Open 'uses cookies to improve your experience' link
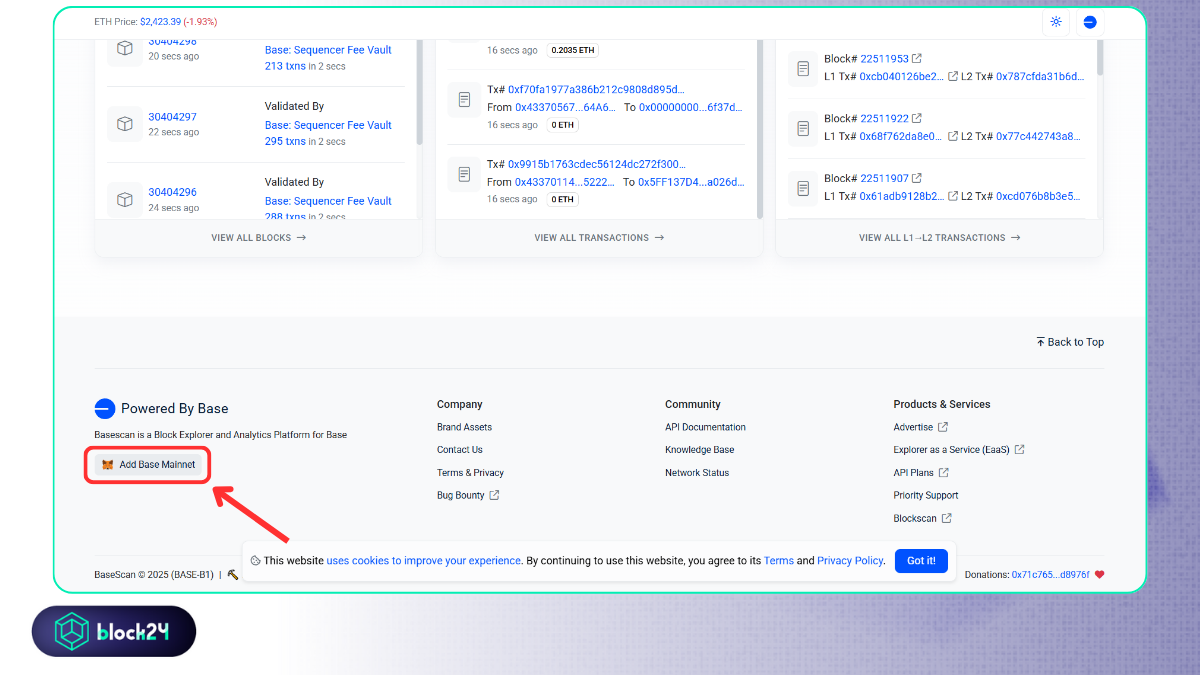 (424, 561)
